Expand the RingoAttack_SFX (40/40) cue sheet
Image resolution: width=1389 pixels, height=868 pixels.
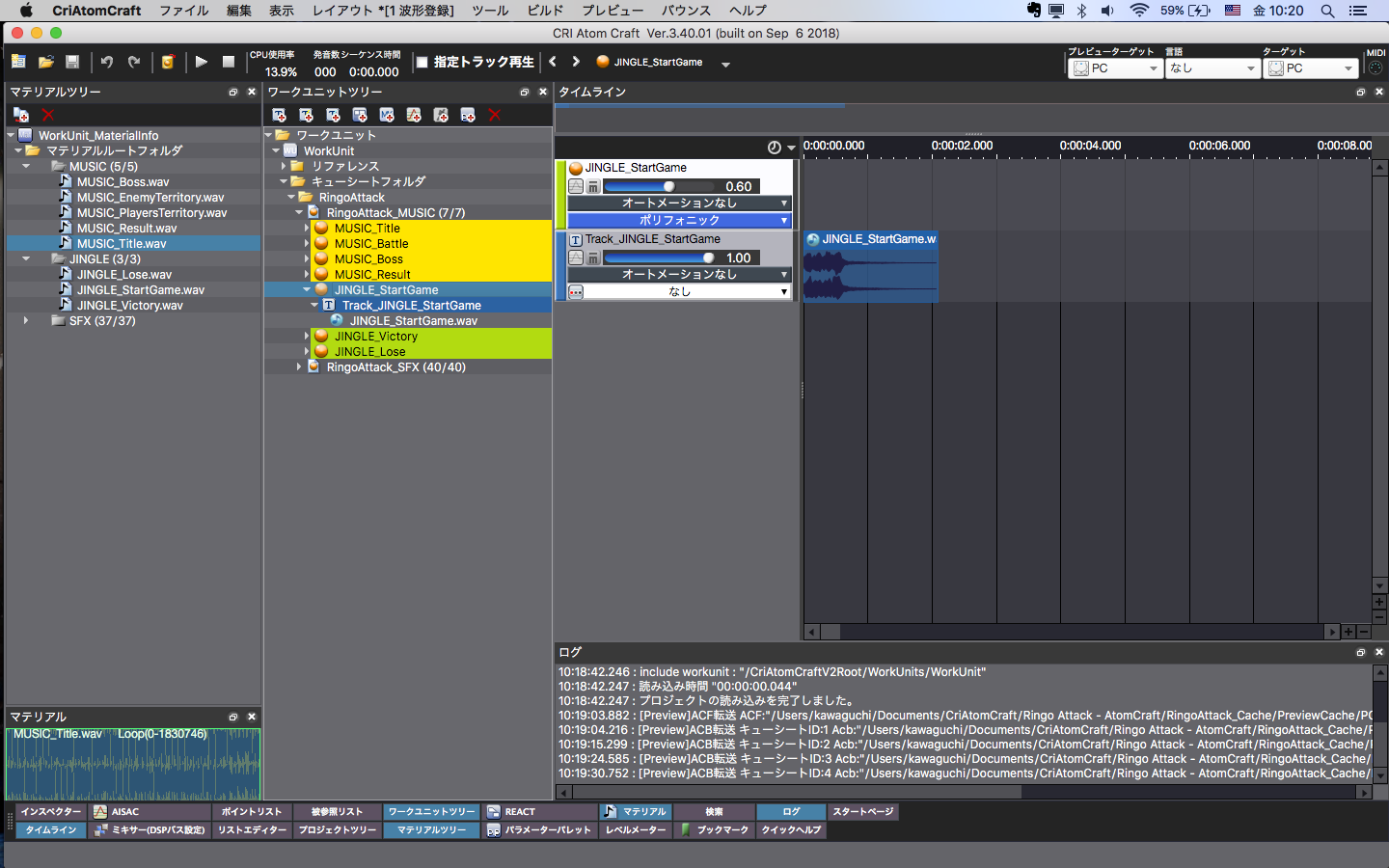tap(299, 366)
